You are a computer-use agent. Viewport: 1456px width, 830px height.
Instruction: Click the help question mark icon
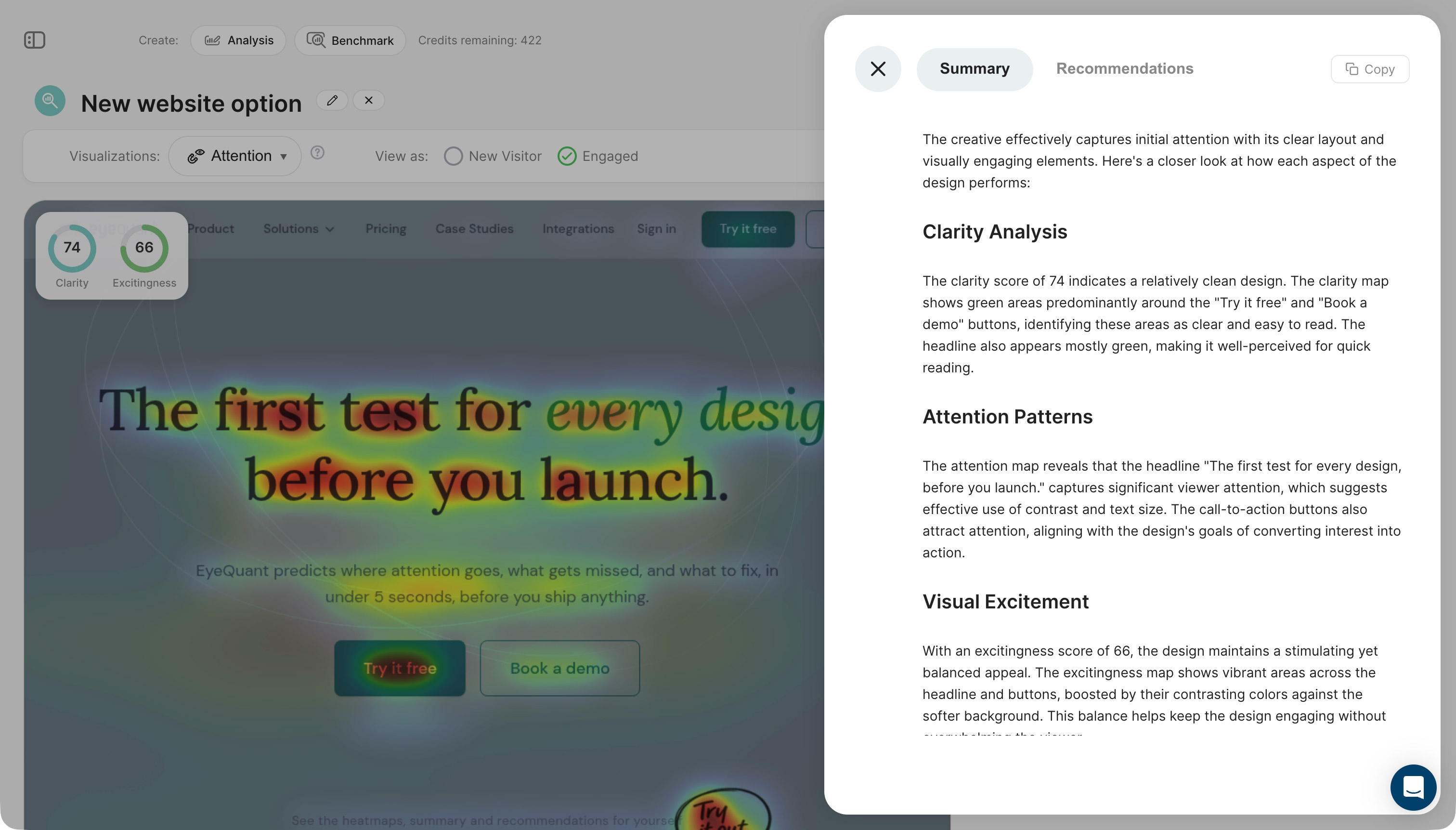pyautogui.click(x=317, y=152)
